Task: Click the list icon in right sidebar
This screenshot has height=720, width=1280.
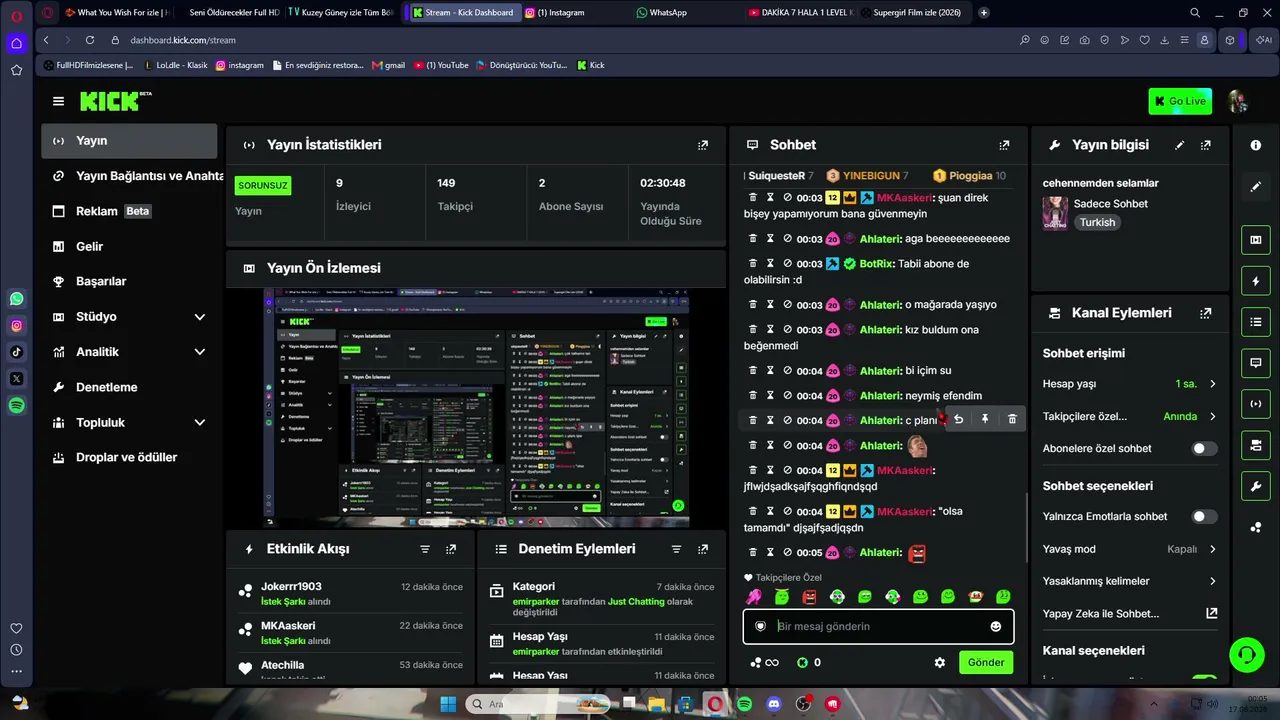Action: [1256, 322]
